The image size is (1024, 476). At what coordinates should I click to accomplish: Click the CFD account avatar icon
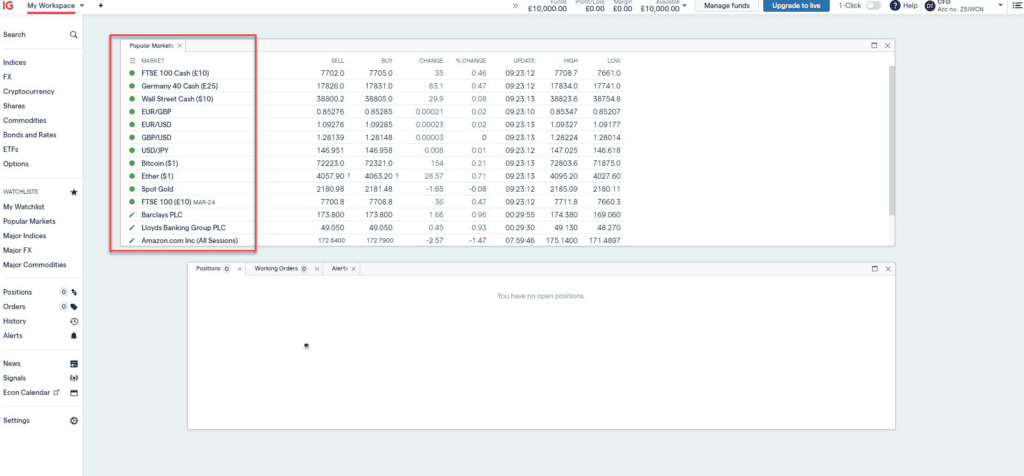929,6
